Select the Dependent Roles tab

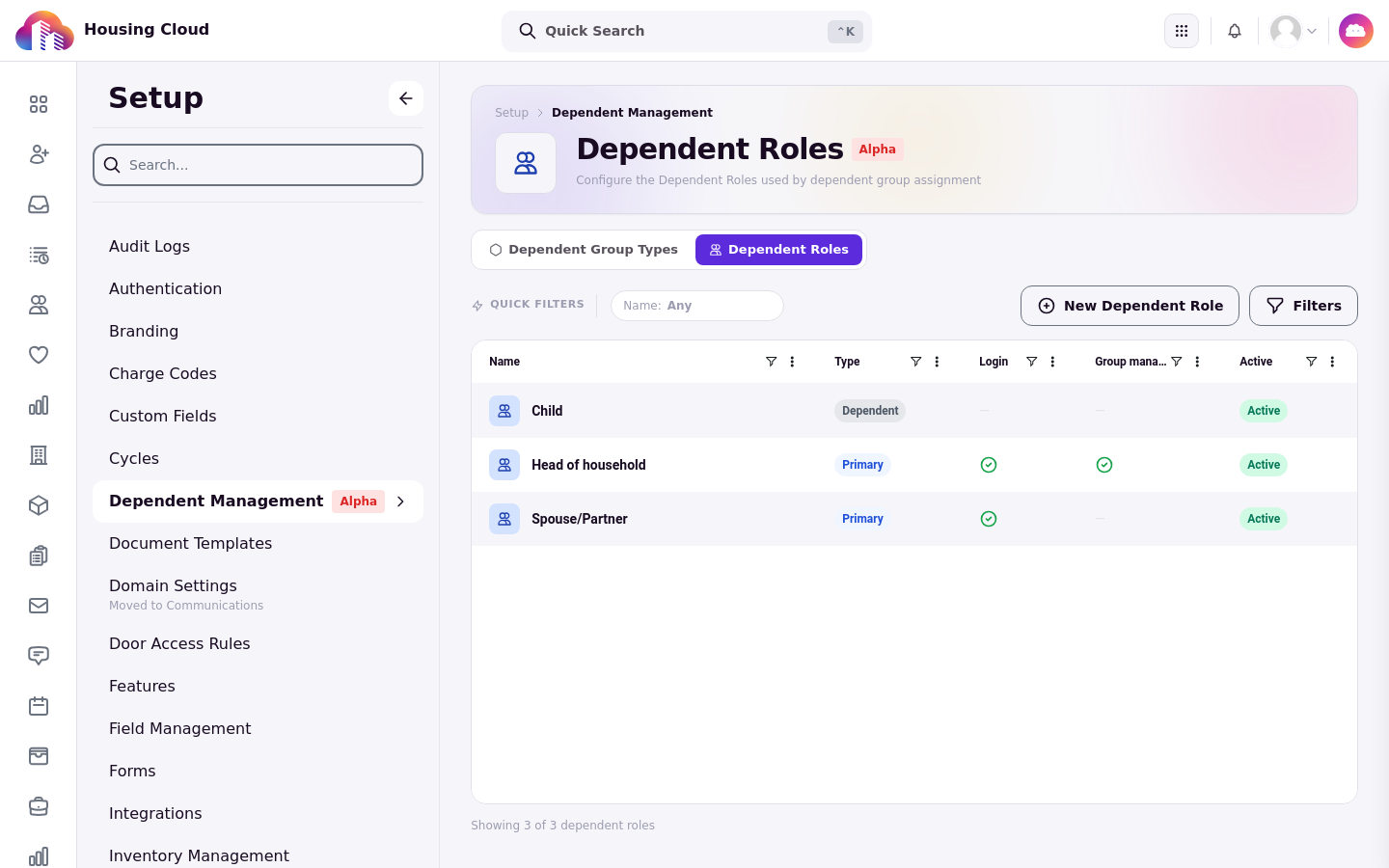click(778, 250)
